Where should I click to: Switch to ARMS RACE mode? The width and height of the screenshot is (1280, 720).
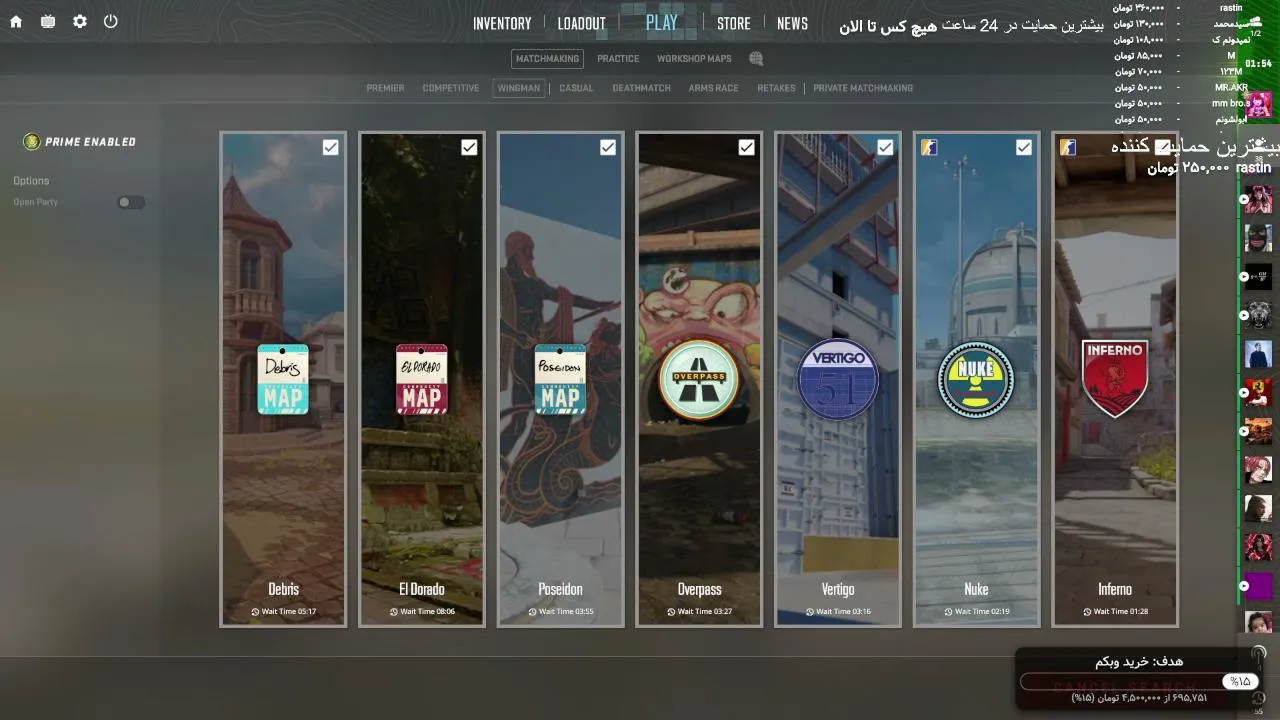[x=714, y=88]
